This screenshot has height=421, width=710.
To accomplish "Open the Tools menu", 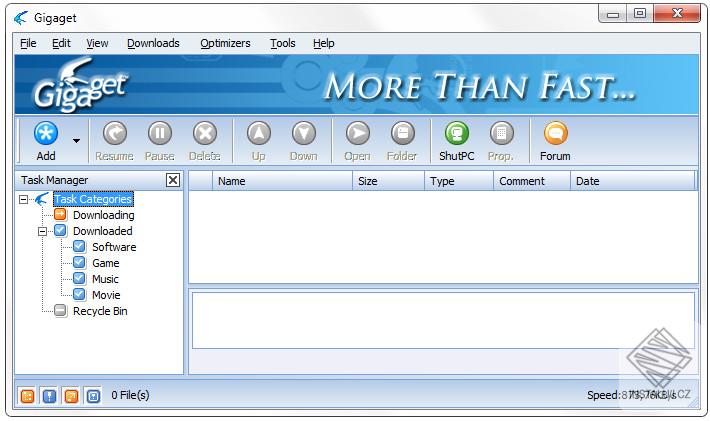I will [283, 43].
